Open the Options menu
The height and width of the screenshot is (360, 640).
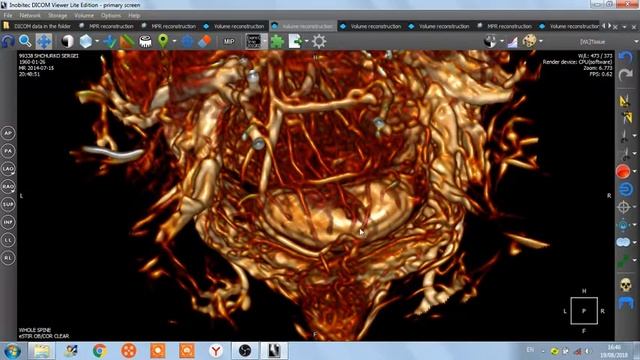(x=111, y=16)
